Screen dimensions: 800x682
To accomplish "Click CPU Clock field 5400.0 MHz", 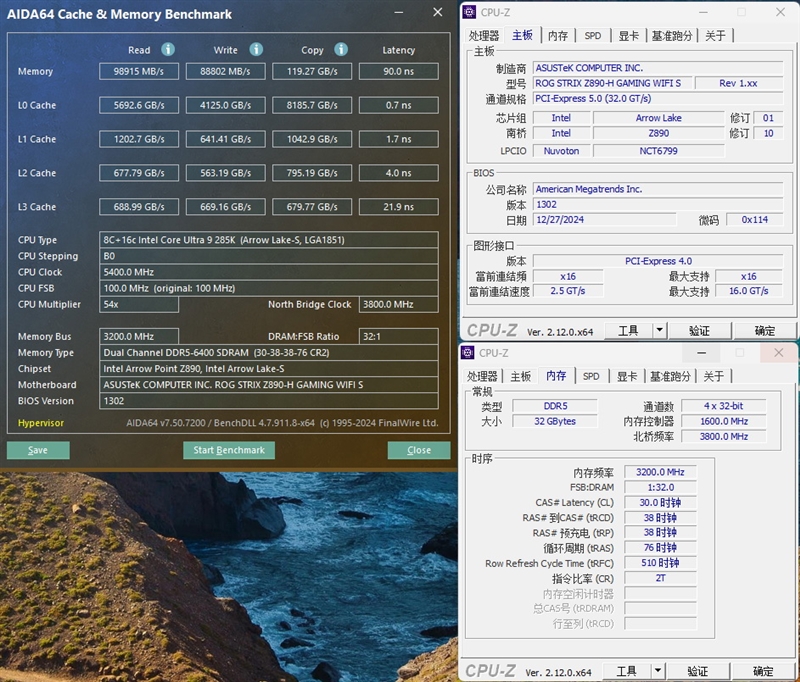I will [269, 272].
